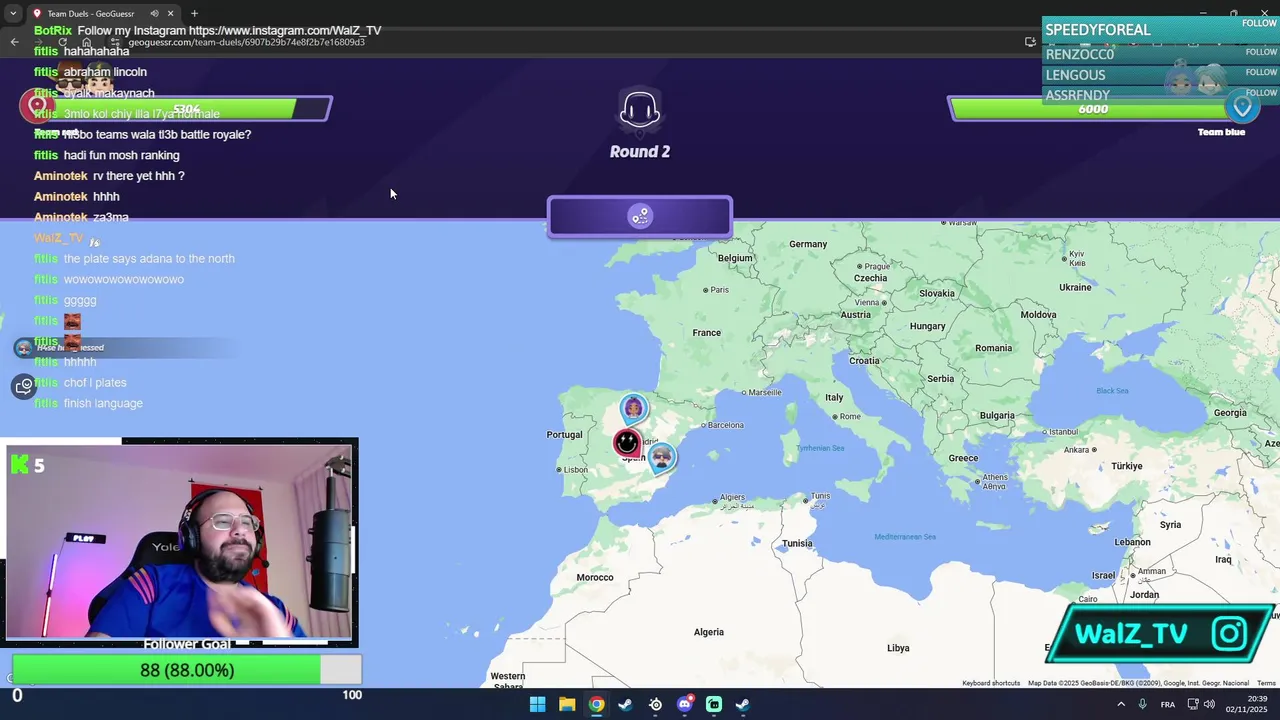Viewport: 1280px width, 720px height.
Task: Open the first Steam taskbar icon
Action: 625,704
